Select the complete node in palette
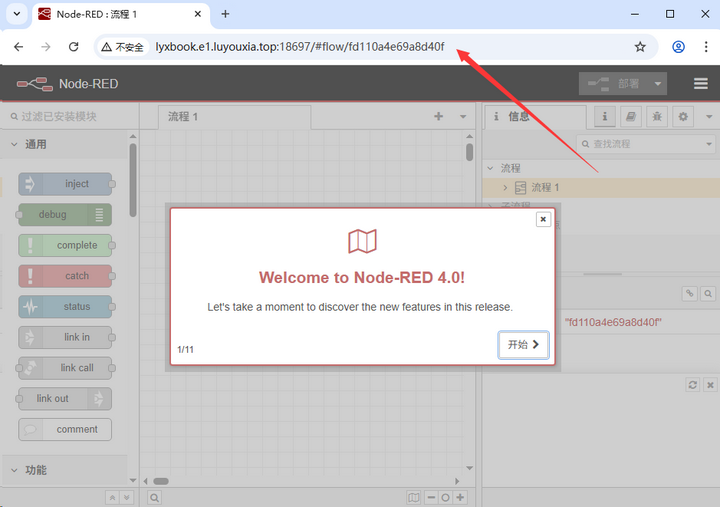 coord(66,246)
